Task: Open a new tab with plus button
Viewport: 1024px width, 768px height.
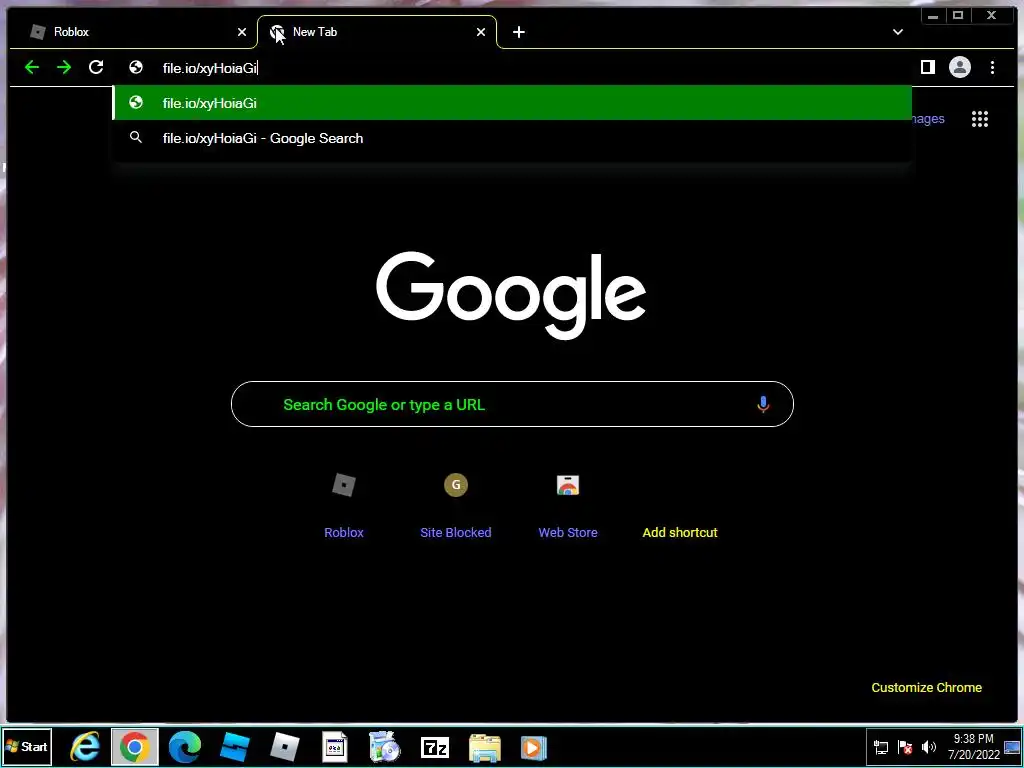Action: (x=519, y=32)
